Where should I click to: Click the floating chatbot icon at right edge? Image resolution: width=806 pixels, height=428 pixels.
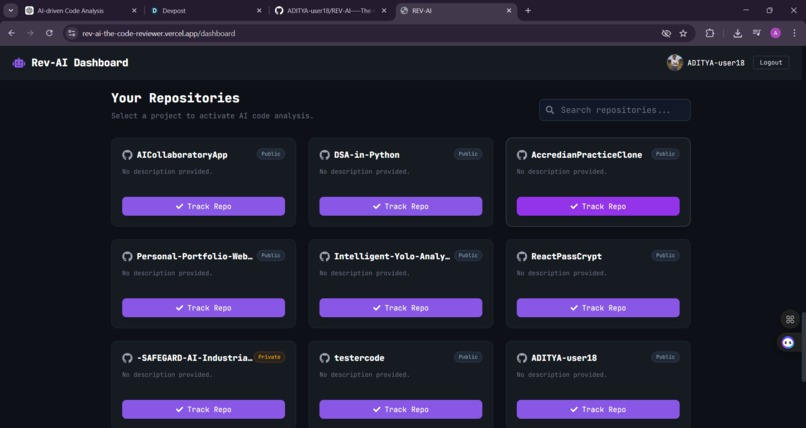tap(788, 342)
